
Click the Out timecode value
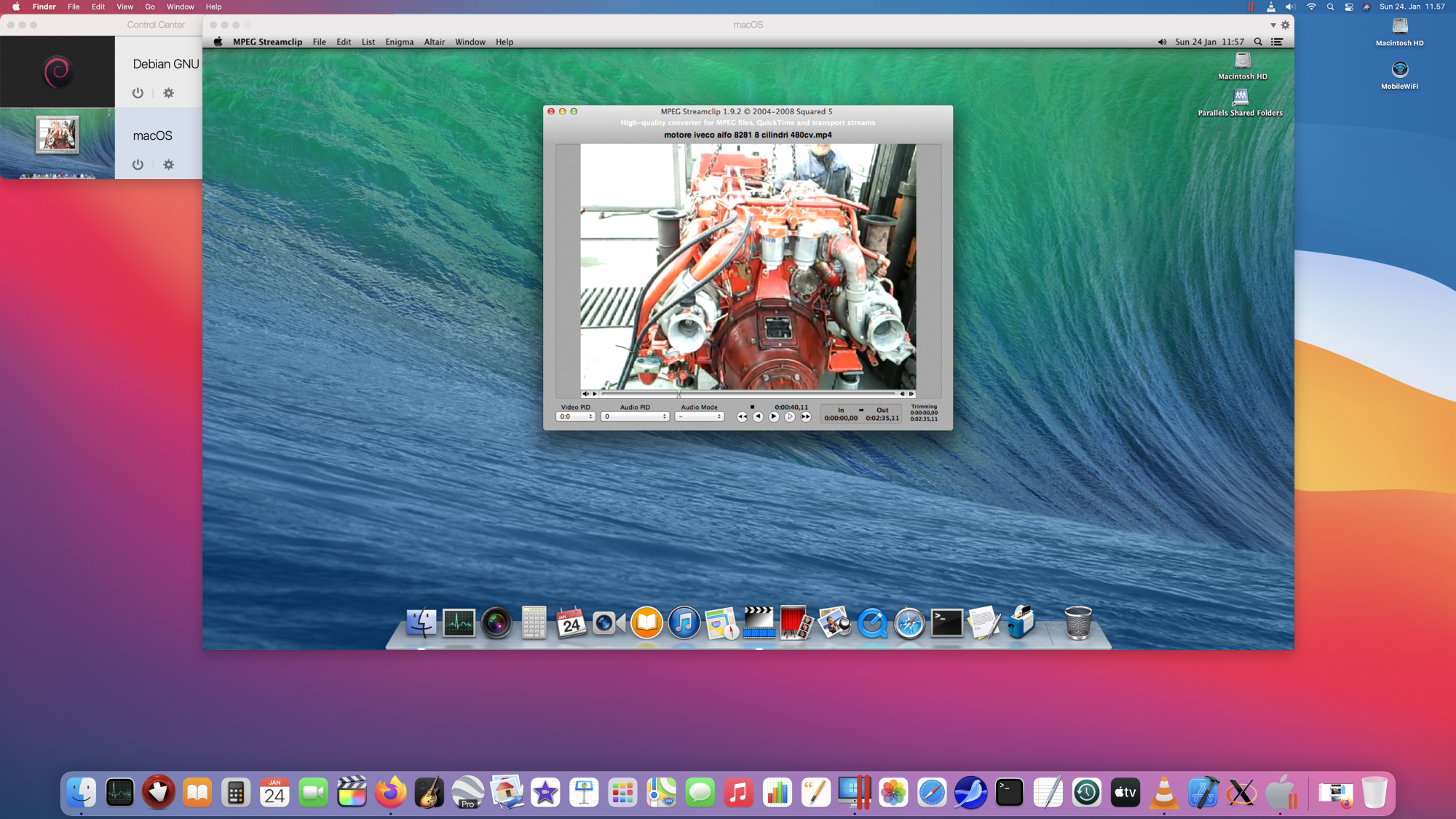click(x=882, y=419)
